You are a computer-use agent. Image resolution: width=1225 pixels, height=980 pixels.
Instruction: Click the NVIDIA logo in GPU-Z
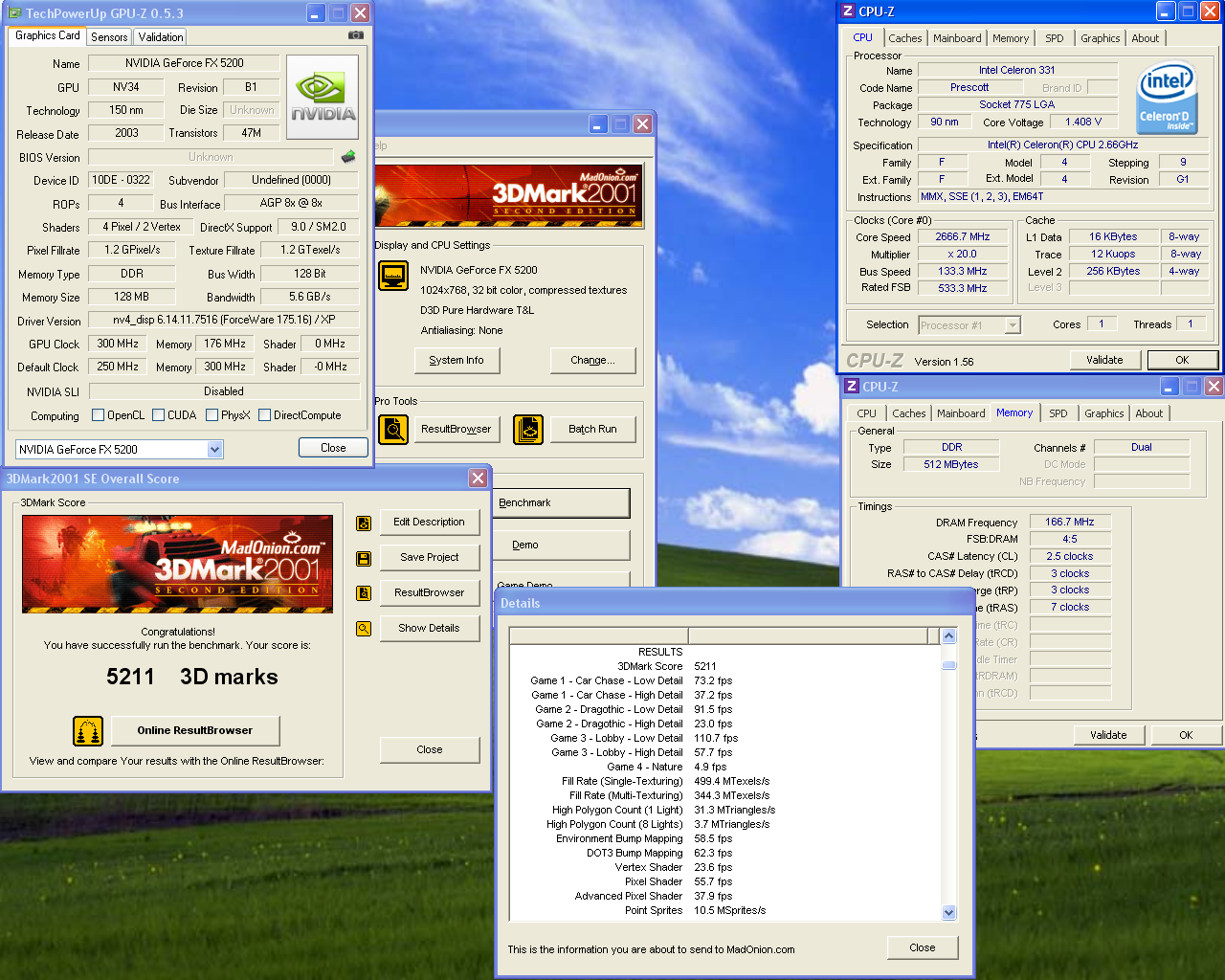coord(323,98)
